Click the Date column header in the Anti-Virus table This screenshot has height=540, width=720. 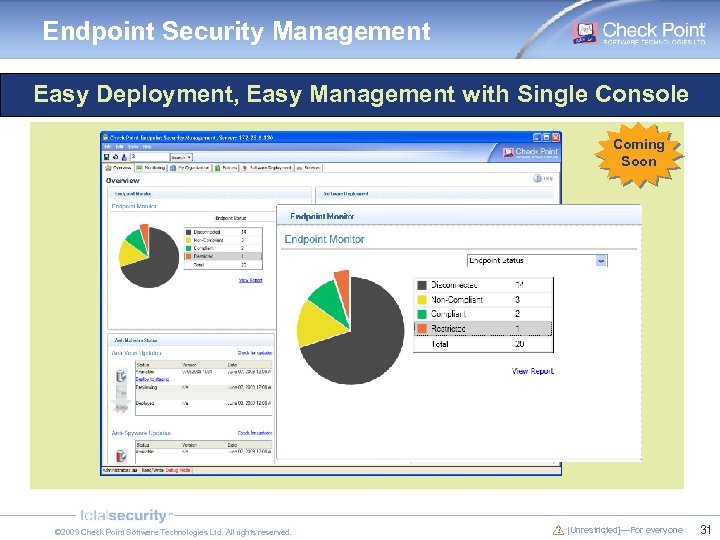pos(249,365)
